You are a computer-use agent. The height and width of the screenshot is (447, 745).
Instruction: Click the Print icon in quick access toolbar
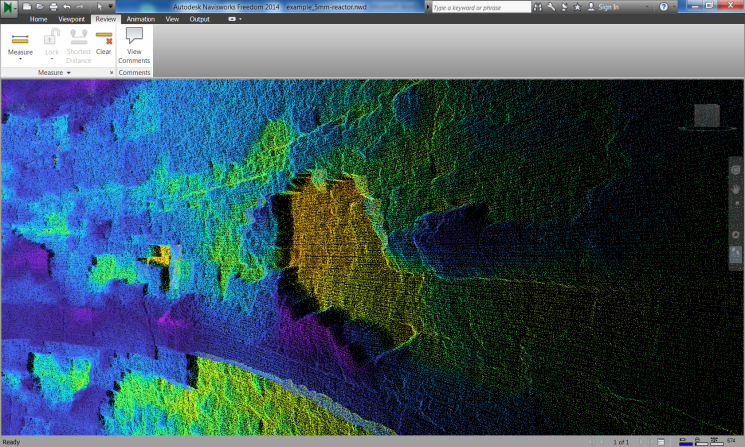[53, 6]
